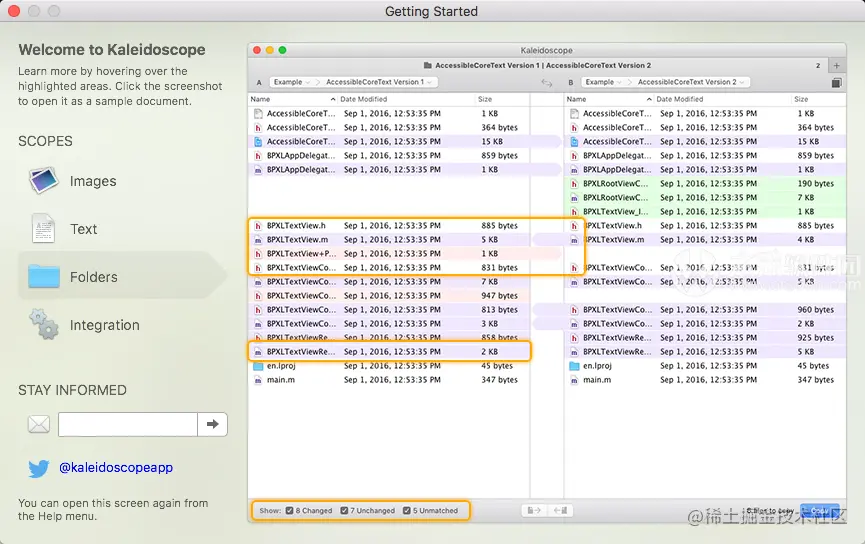865x544 pixels.
Task: Open the @kaleidoscopeapp link
Action: coord(116,467)
